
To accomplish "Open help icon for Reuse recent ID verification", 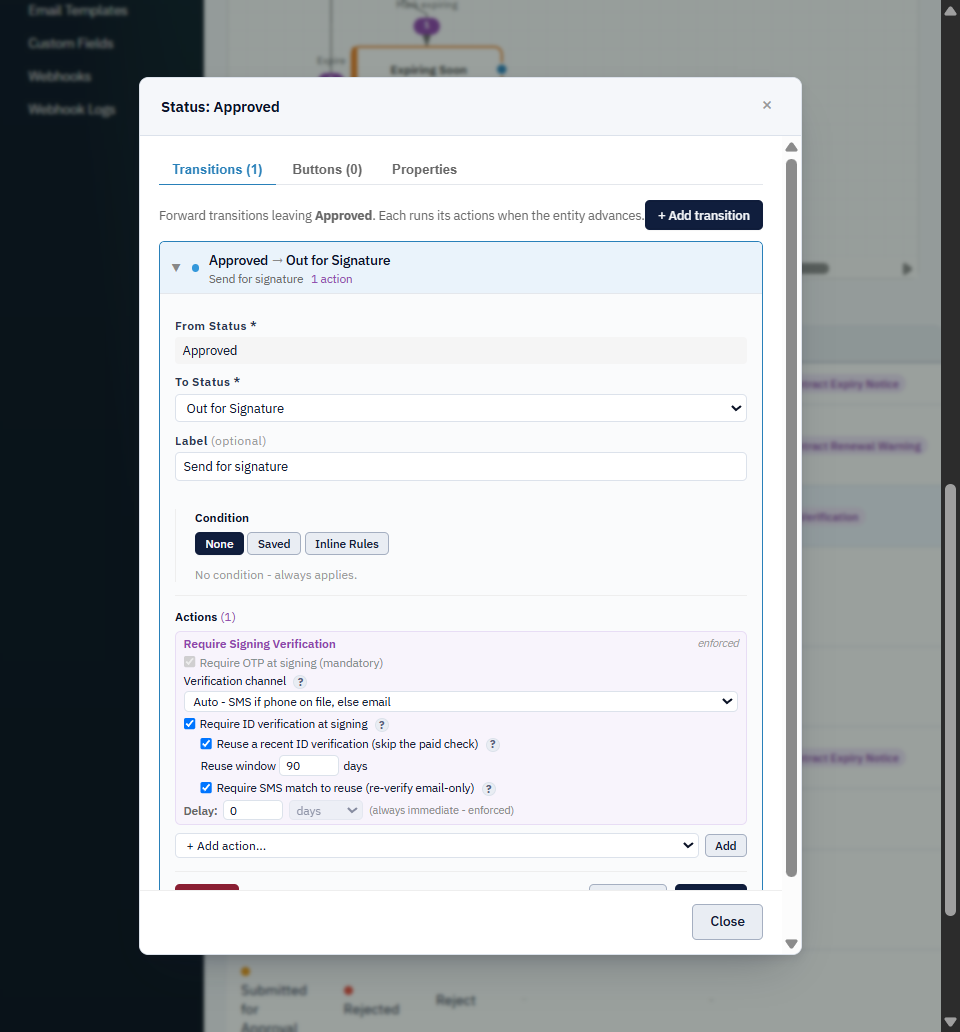I will point(492,744).
